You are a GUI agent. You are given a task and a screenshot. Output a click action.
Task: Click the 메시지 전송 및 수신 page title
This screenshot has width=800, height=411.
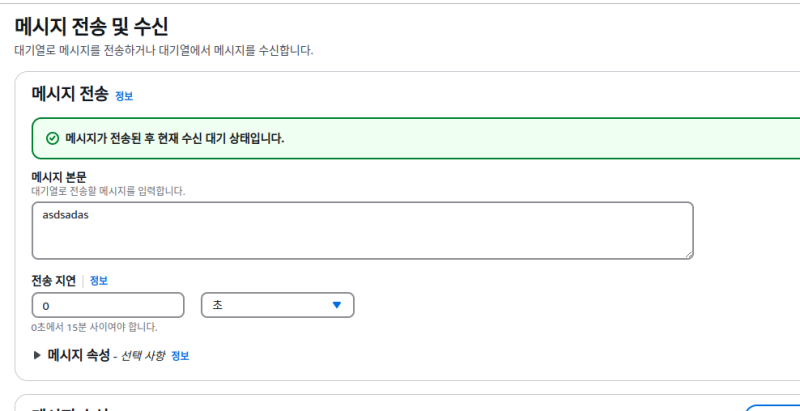coord(91,27)
